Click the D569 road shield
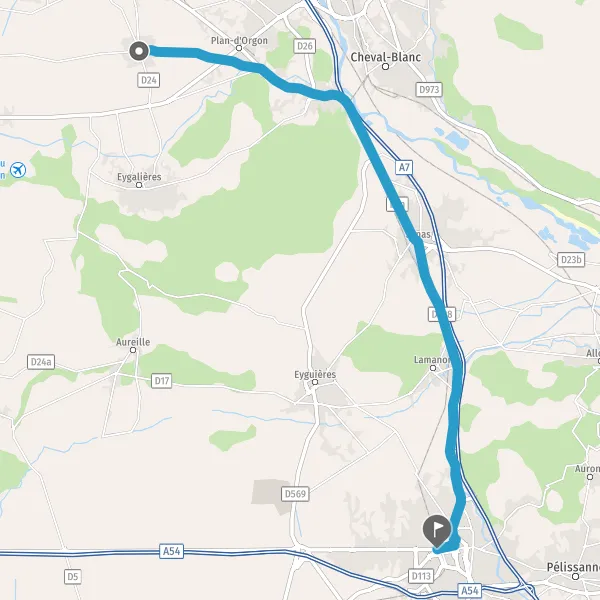Screen dimensions: 600x600 click(295, 494)
